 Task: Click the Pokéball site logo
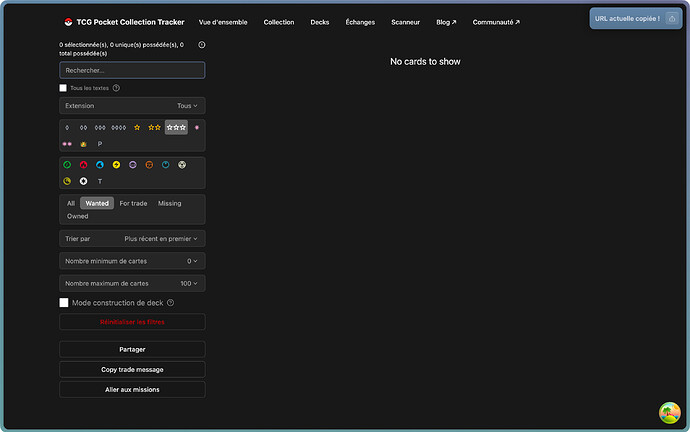click(x=68, y=22)
